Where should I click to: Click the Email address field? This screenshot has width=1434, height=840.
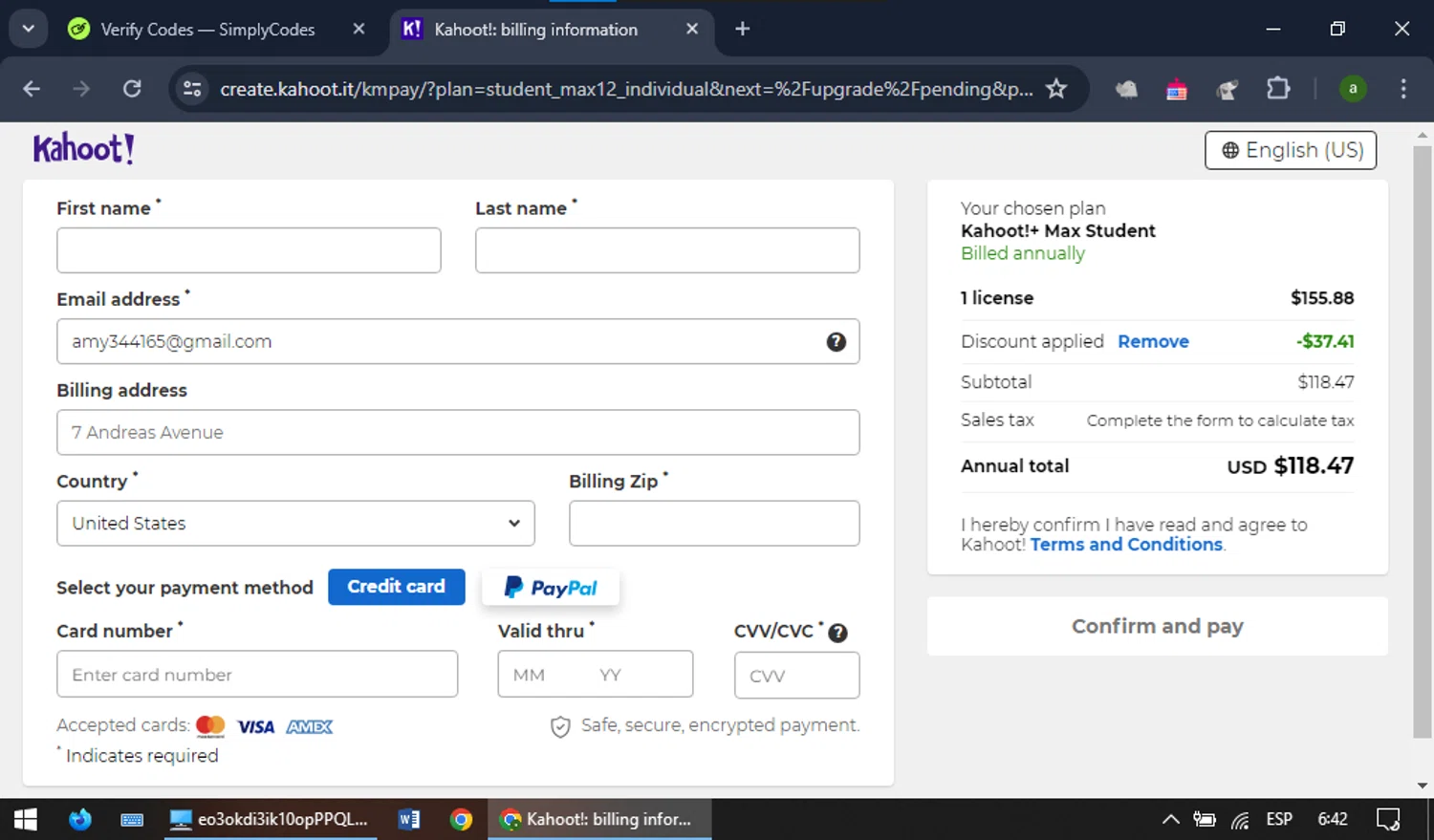click(x=458, y=341)
